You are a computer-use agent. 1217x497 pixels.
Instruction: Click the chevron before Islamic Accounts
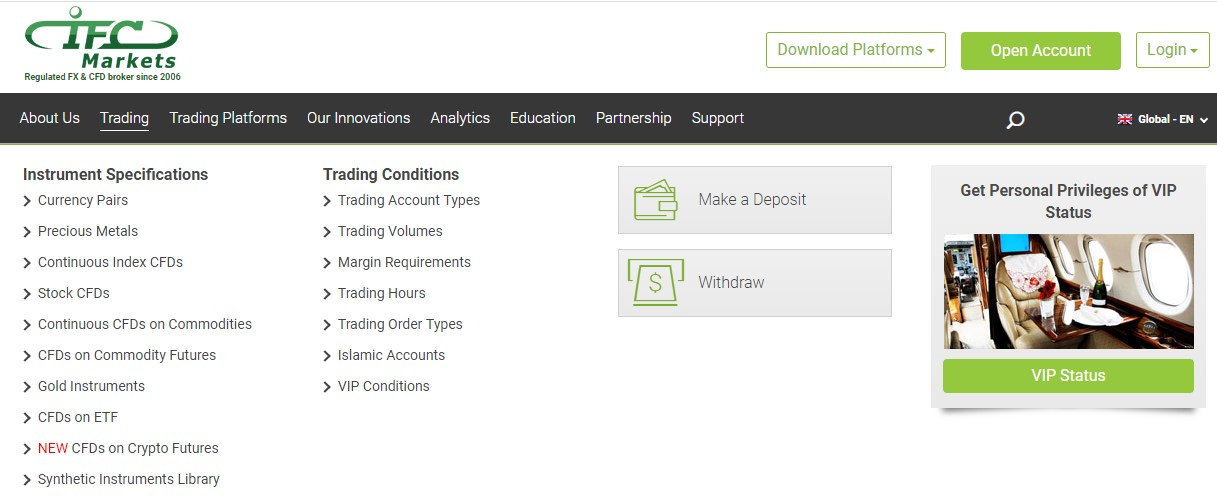(x=327, y=356)
